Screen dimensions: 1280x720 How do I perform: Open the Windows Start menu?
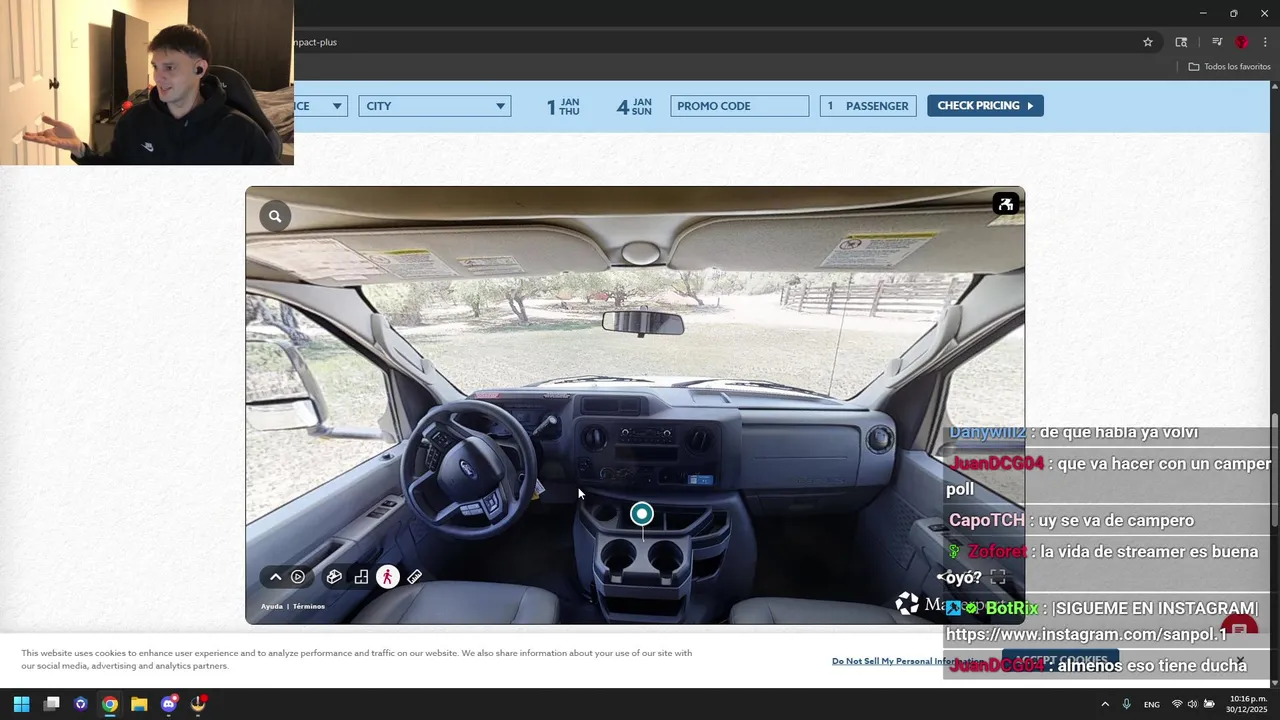[21, 704]
